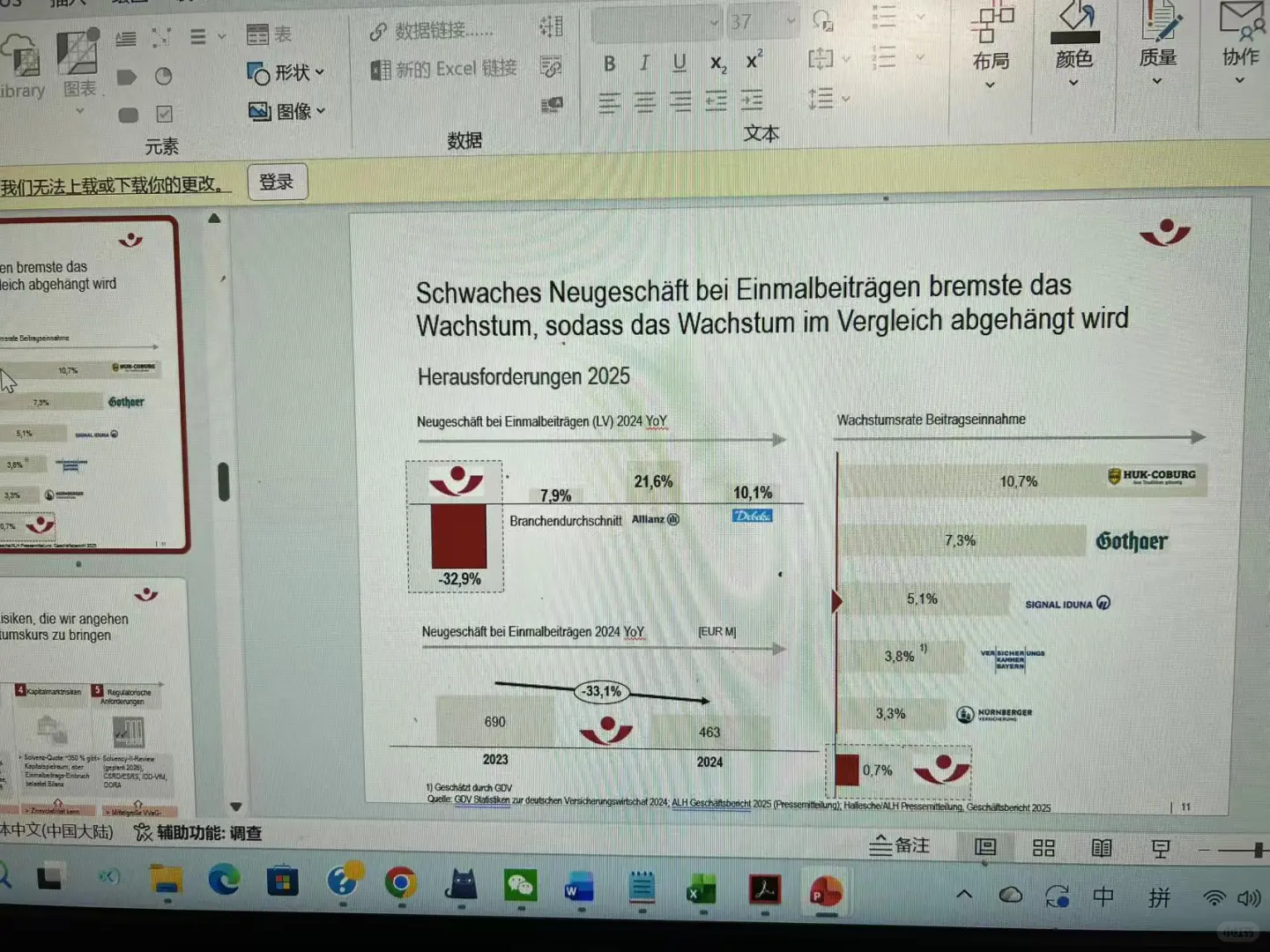This screenshot has width=1270, height=952.
Task: Click the slide title 'Schwaches Neugeschäft' text
Action: click(771, 305)
